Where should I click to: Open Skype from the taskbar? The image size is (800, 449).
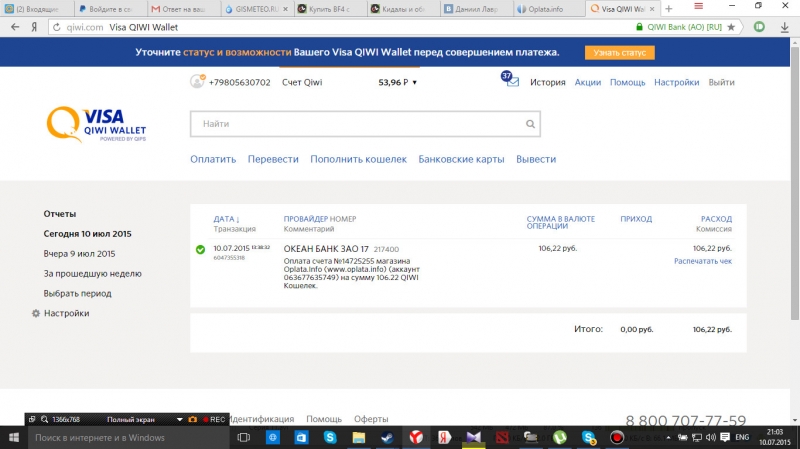(x=330, y=437)
